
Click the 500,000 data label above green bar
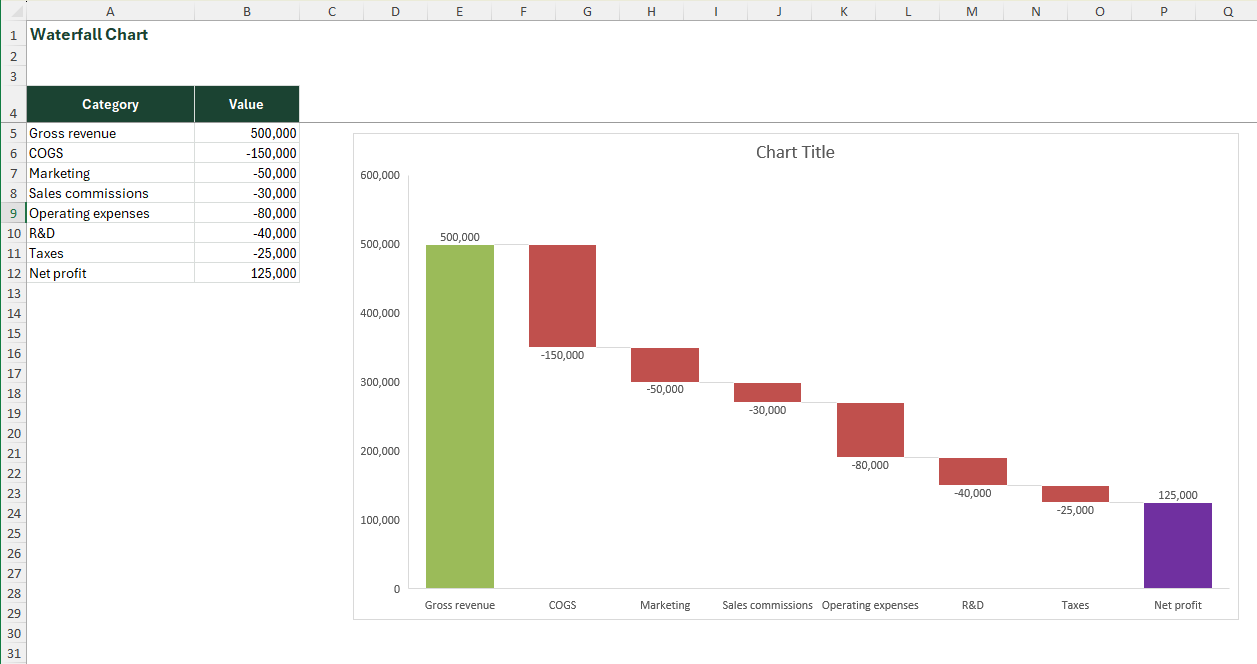click(x=460, y=237)
